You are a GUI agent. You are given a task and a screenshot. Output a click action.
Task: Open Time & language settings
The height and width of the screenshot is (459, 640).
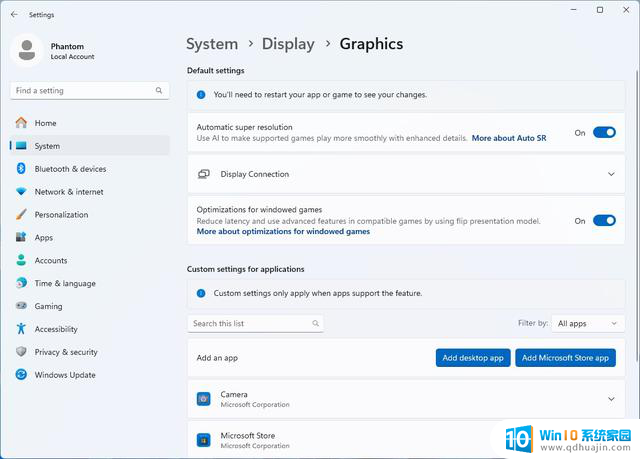[x=90, y=283]
